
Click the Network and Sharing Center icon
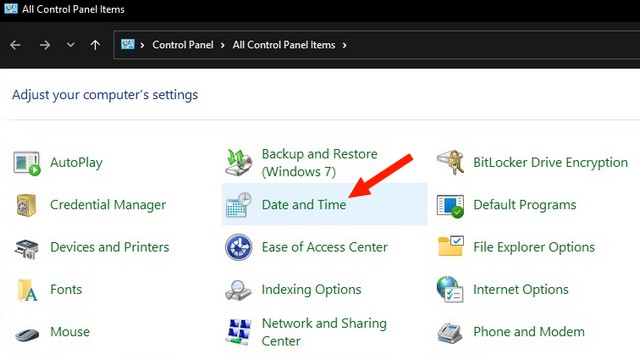click(x=238, y=332)
